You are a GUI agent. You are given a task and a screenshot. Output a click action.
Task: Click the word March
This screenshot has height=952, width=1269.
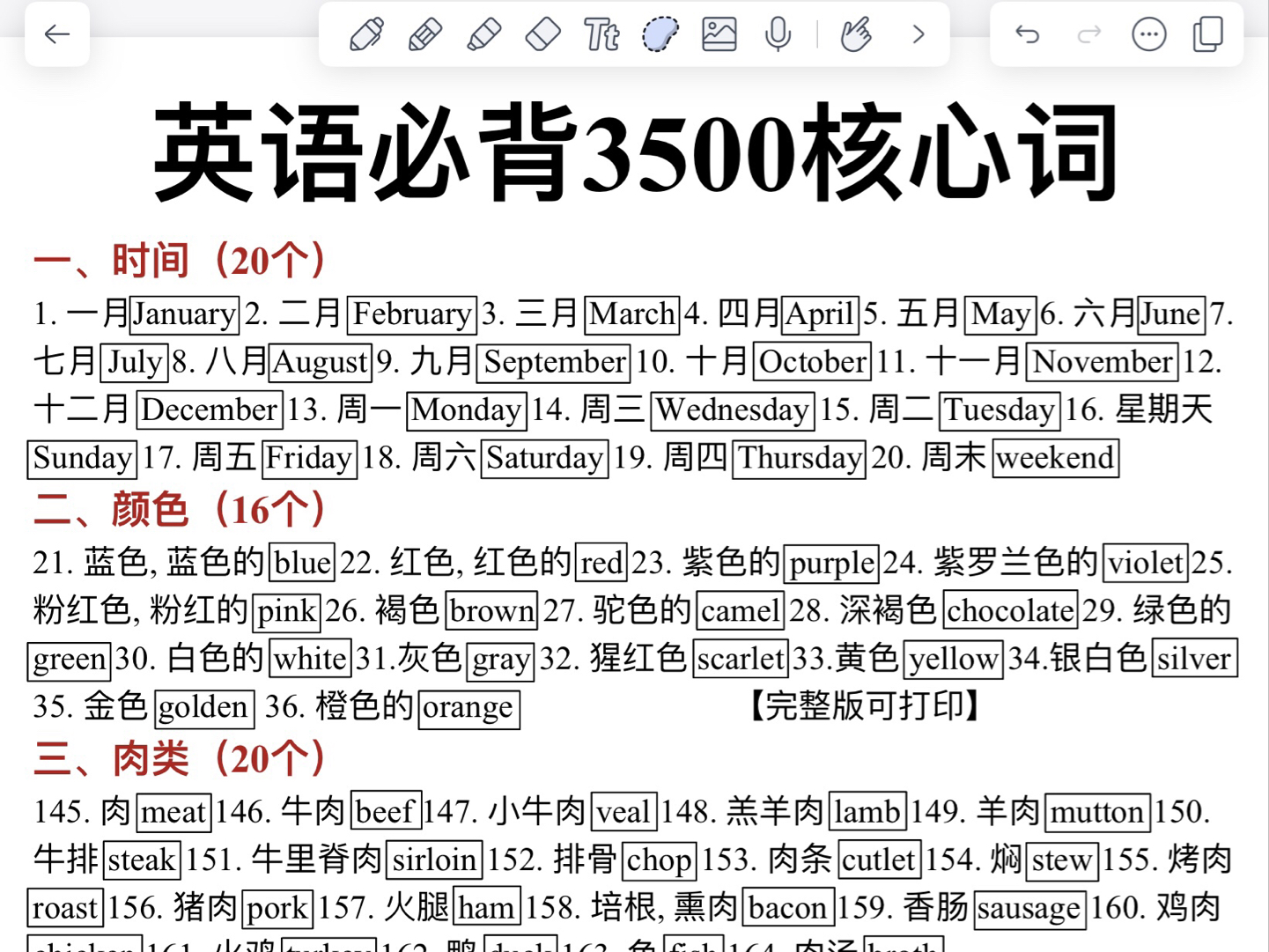pyautogui.click(x=632, y=314)
